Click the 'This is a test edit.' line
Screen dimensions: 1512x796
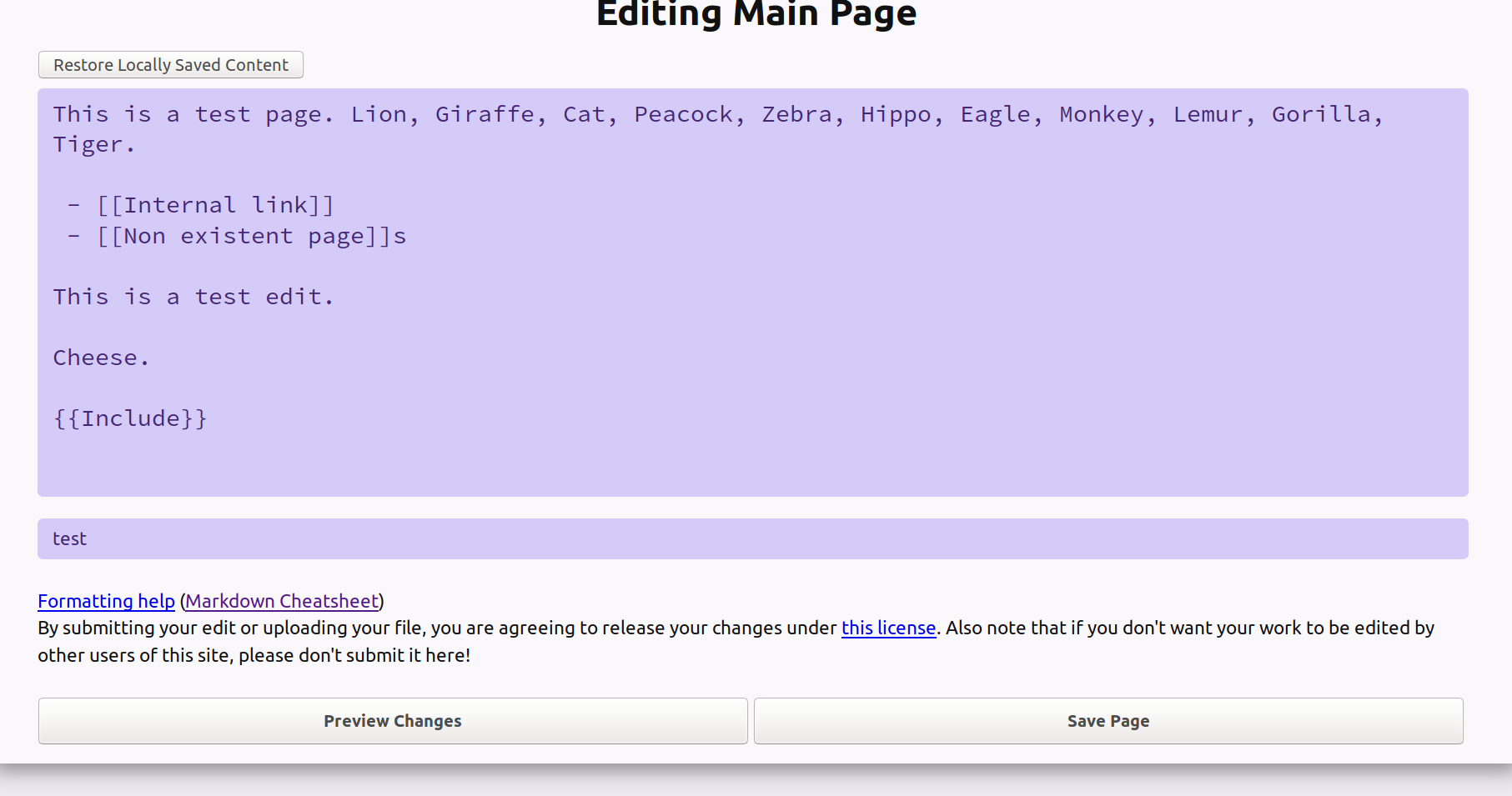tap(193, 298)
